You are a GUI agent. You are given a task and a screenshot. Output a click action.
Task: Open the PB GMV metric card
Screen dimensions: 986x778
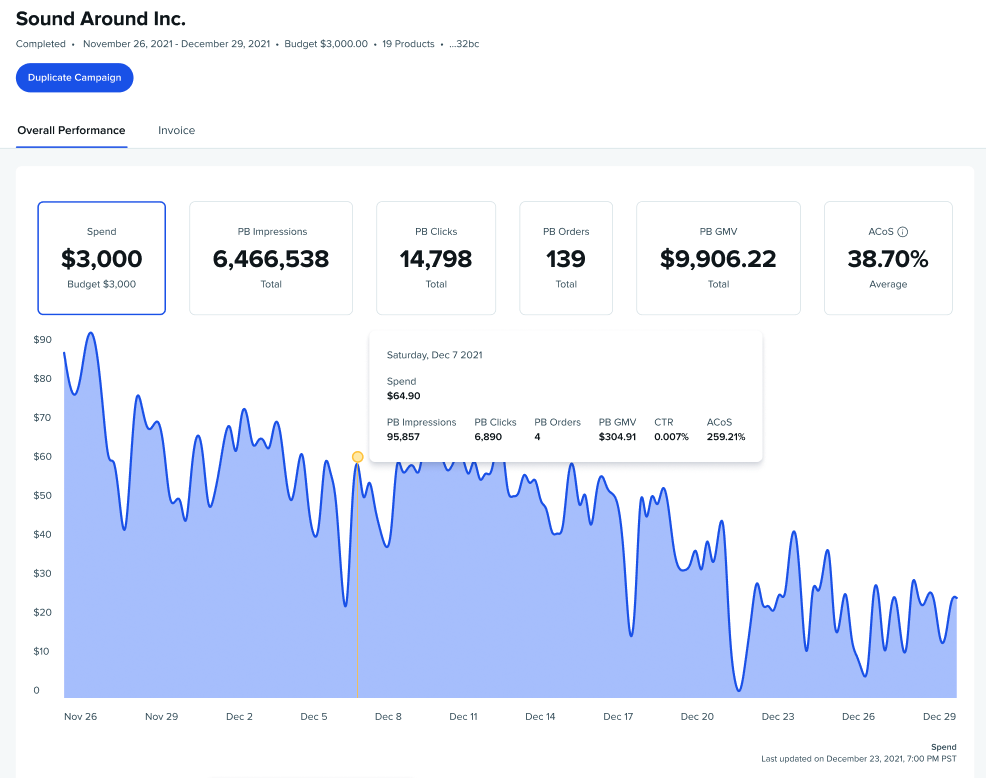[x=718, y=258]
